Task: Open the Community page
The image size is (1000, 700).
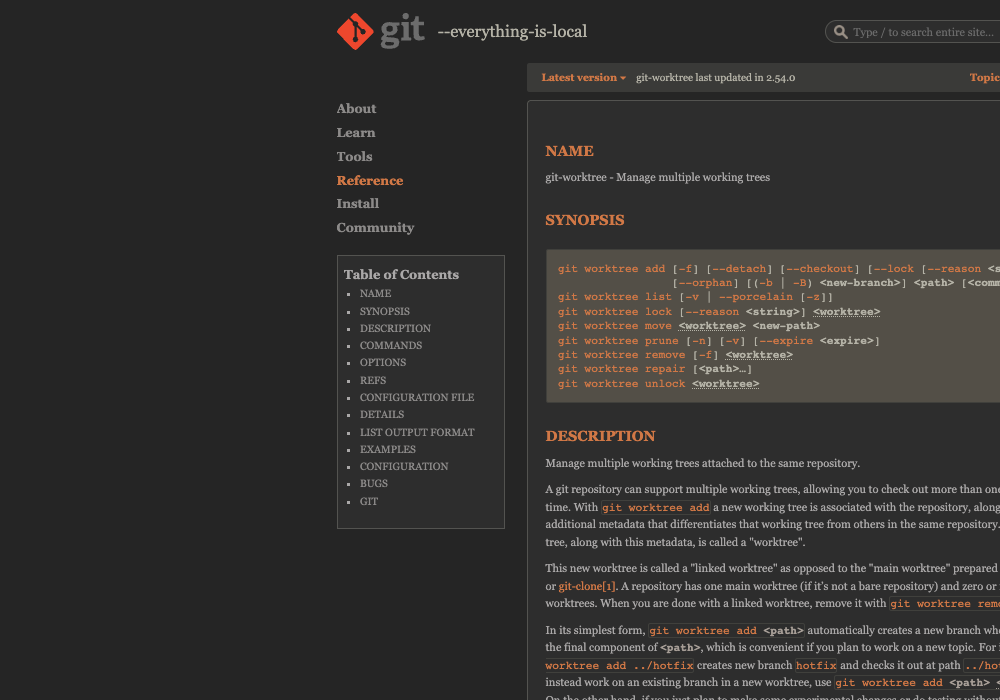Action: (x=375, y=228)
